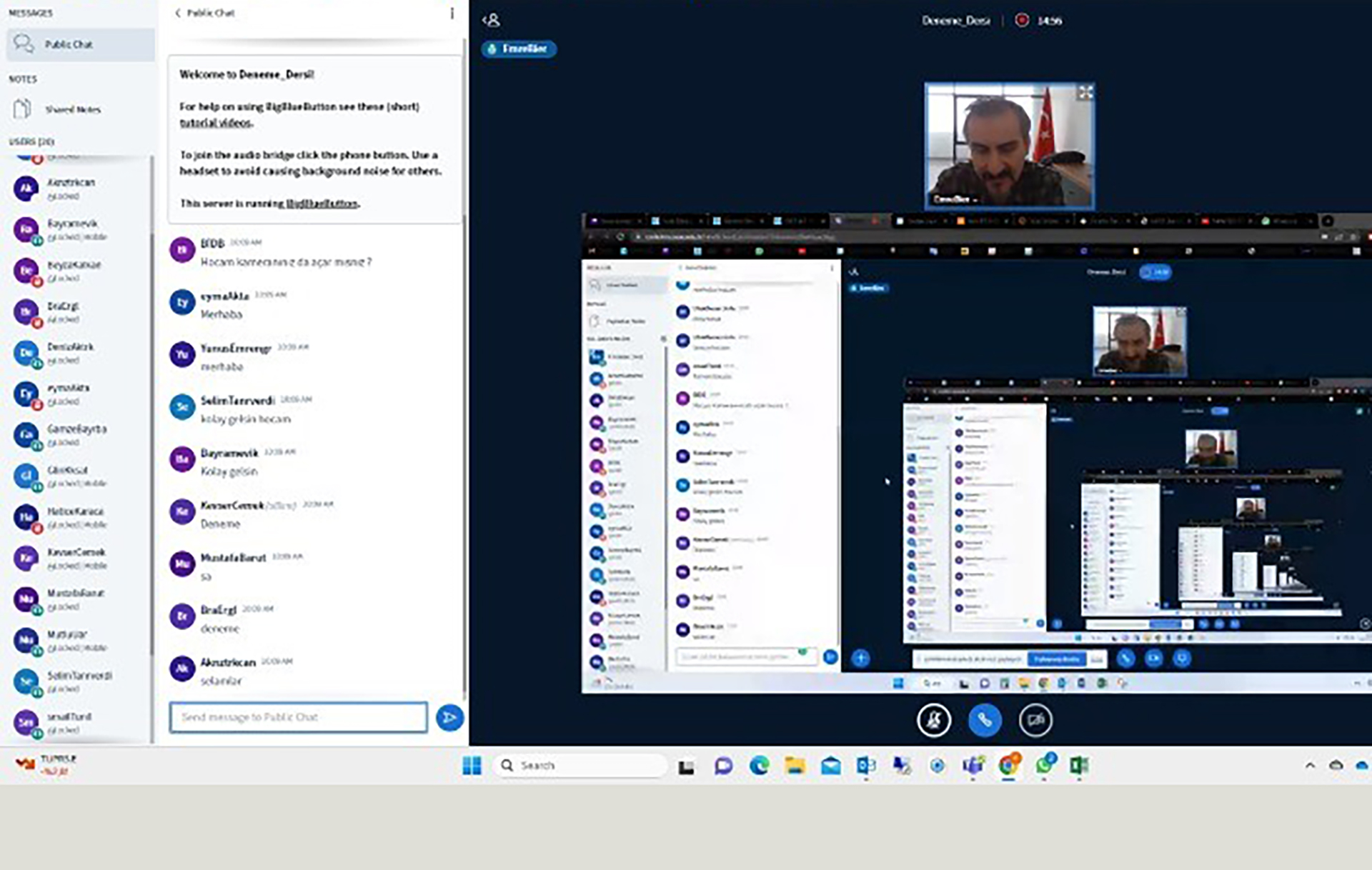Select Public Chat in Messages list
1372x870 pixels.
click(x=69, y=44)
